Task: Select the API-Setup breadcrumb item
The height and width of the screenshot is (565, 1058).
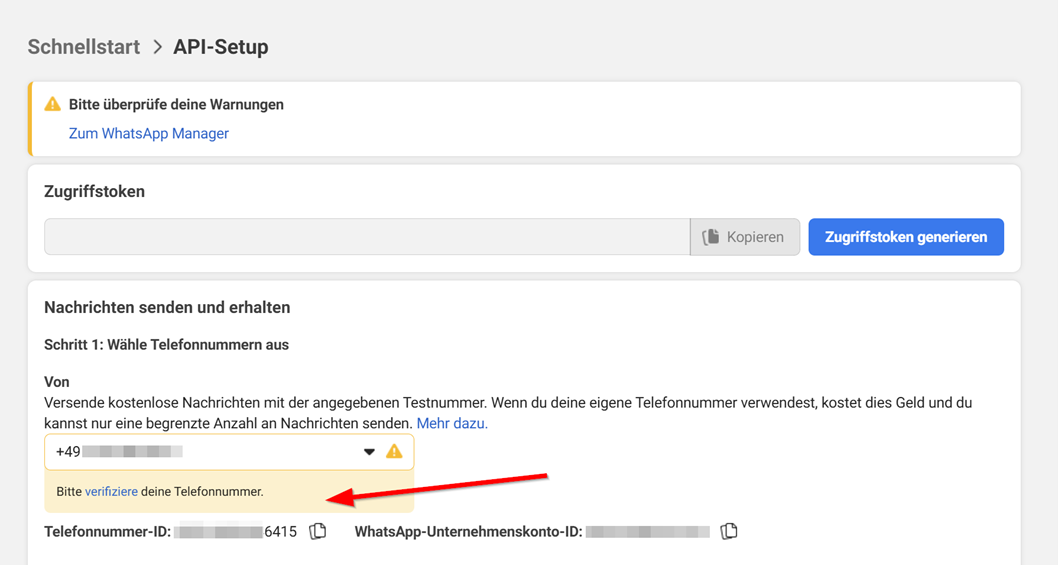Action: [x=221, y=47]
